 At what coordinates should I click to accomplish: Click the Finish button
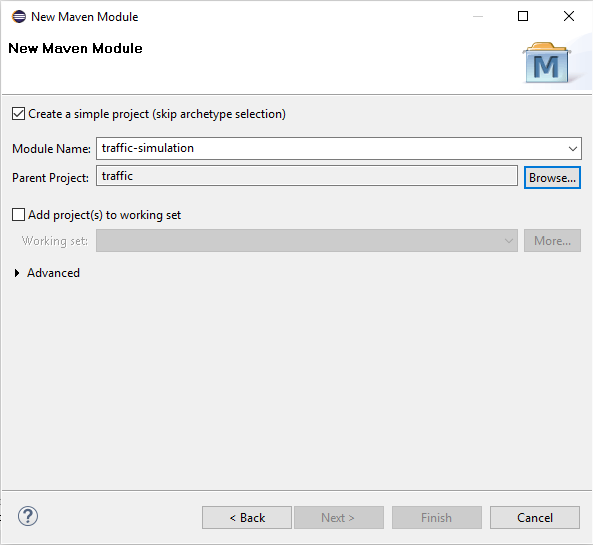[x=437, y=517]
